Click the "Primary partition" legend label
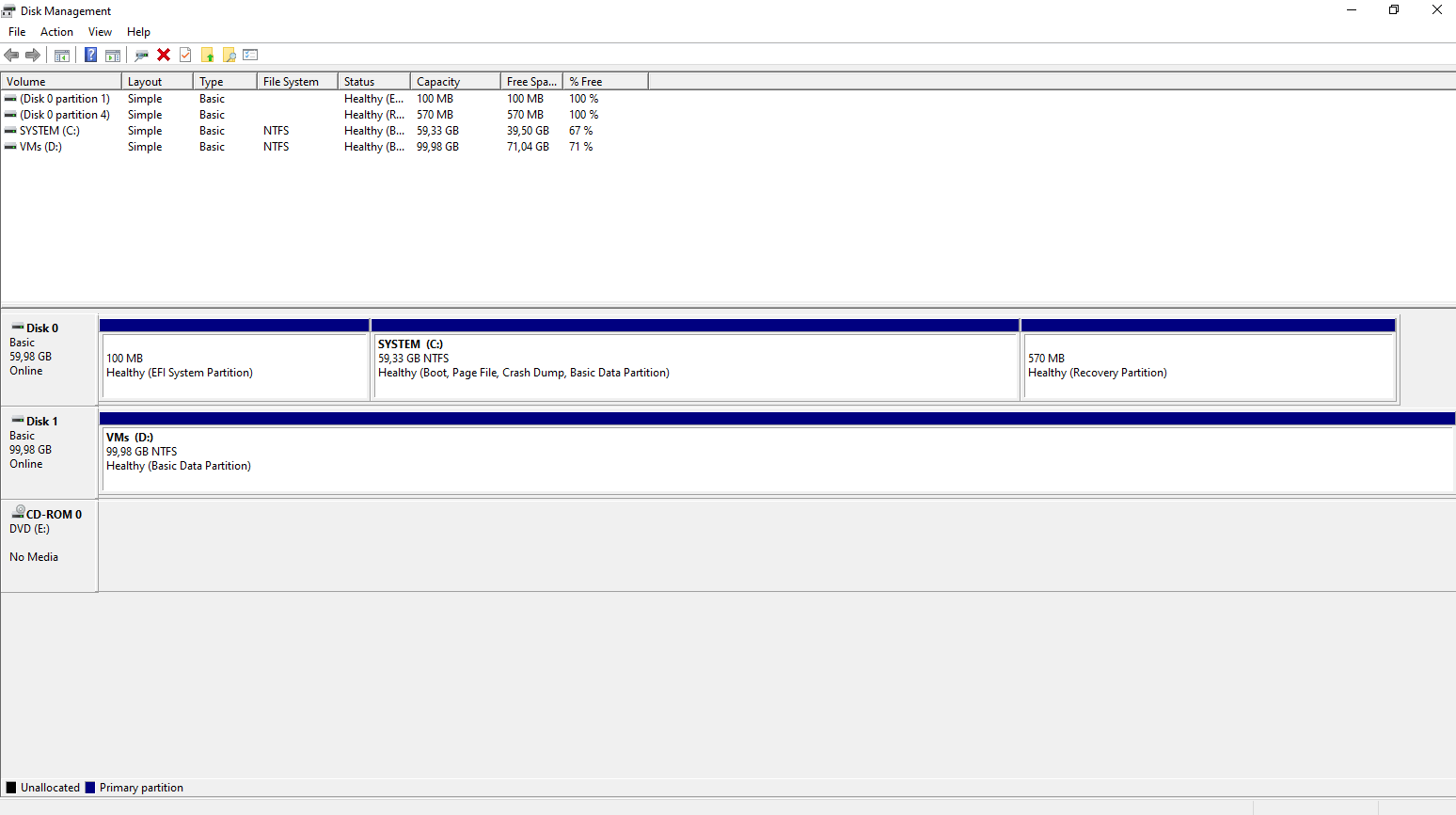The image size is (1456, 815). point(141,788)
